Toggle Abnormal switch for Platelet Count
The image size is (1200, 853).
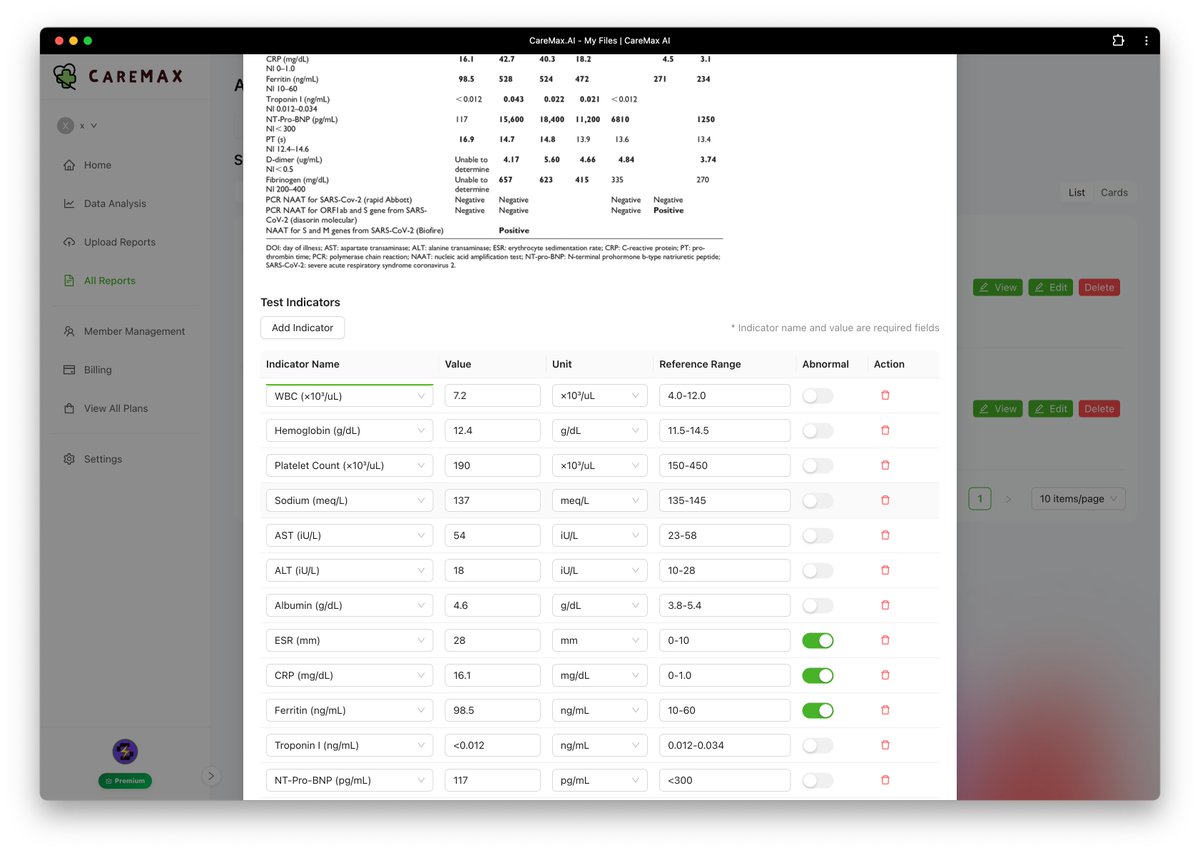817,466
